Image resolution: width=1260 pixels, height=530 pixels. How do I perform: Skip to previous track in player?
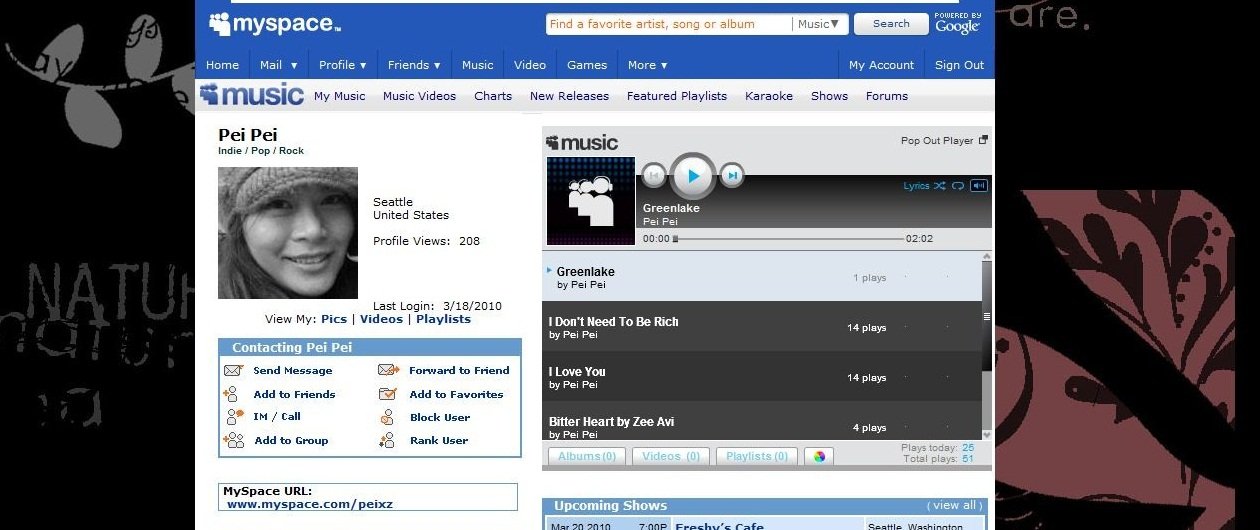click(x=653, y=176)
